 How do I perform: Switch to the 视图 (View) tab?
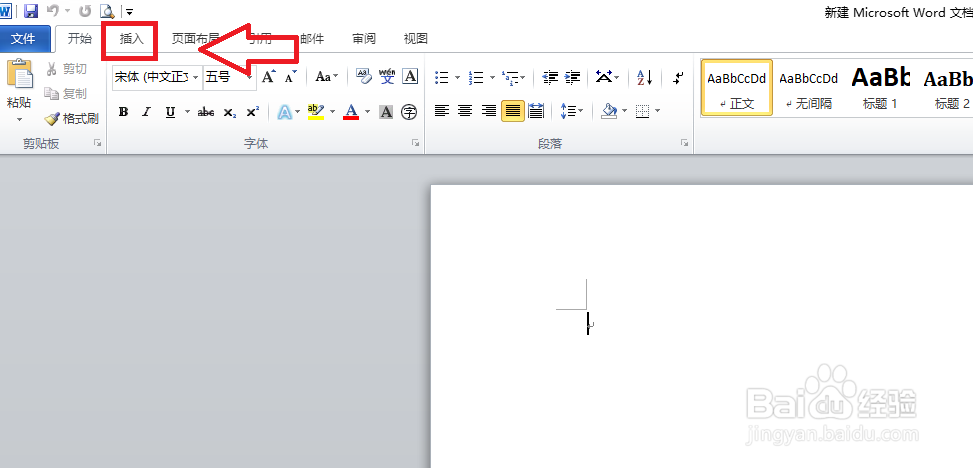pyautogui.click(x=416, y=38)
